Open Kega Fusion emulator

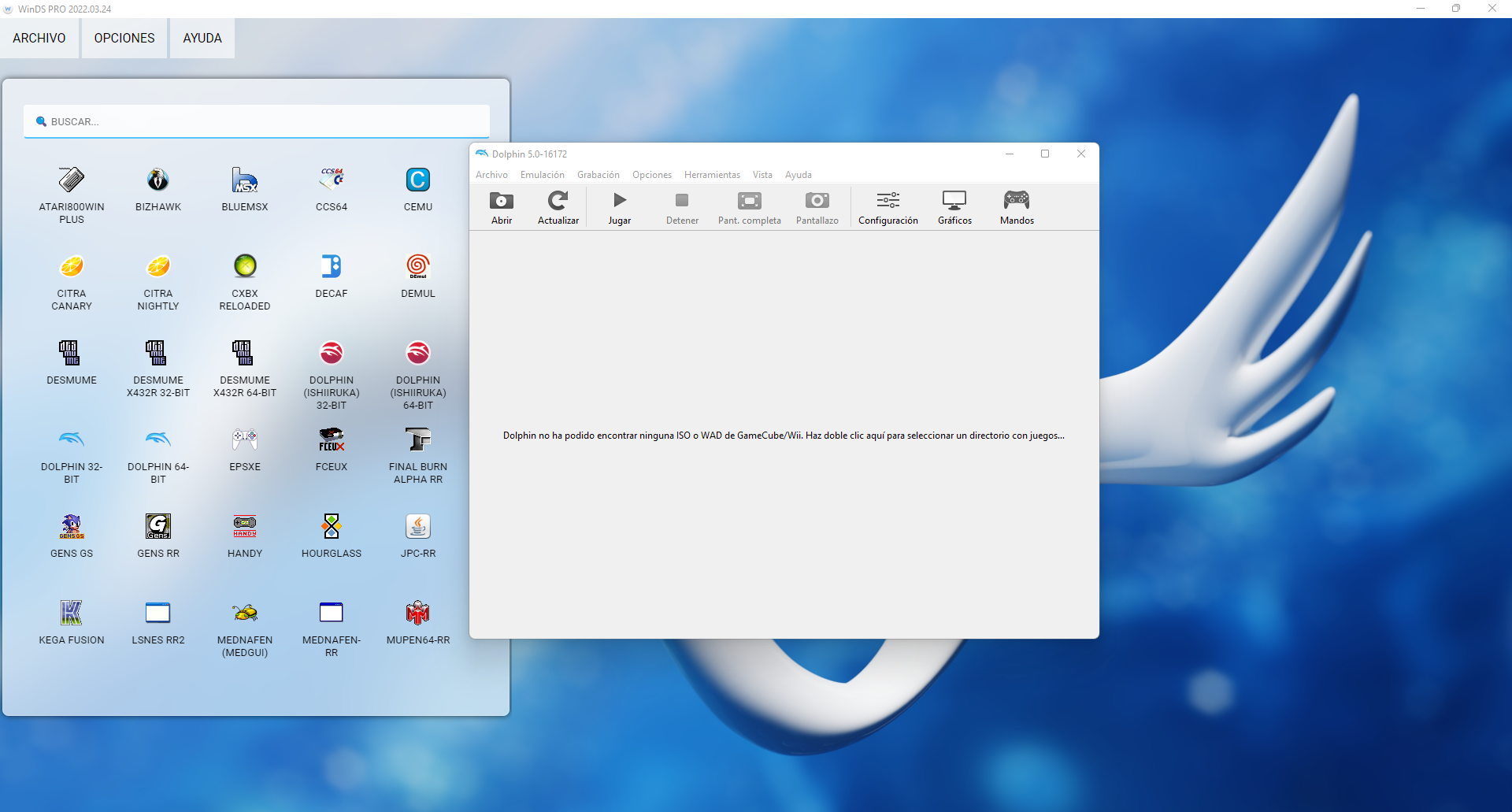pyautogui.click(x=72, y=623)
